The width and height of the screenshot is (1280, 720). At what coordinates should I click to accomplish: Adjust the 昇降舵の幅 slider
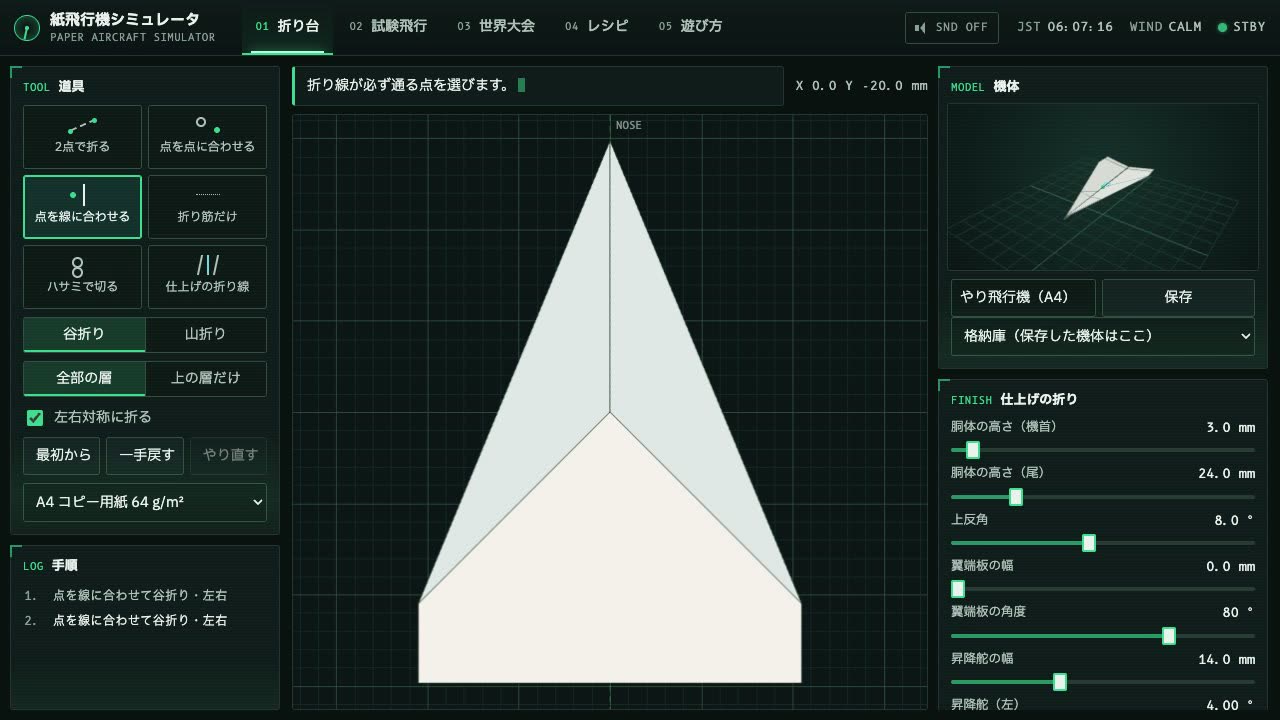click(1103, 682)
